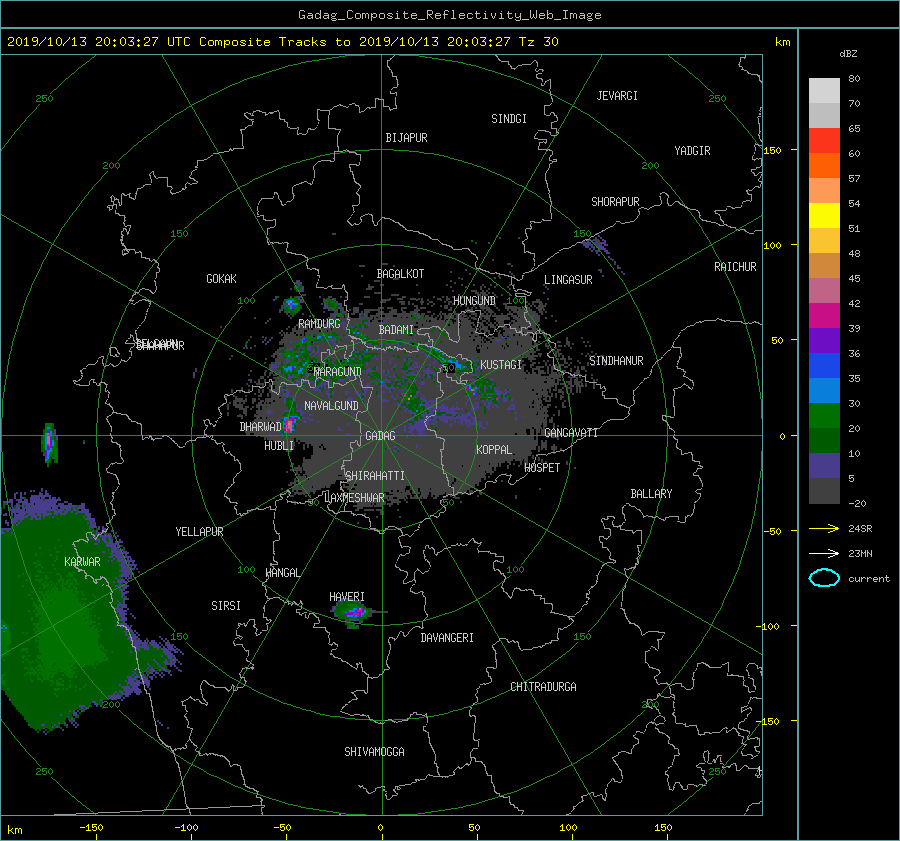Select the faint echo below Shorapur

596,245
